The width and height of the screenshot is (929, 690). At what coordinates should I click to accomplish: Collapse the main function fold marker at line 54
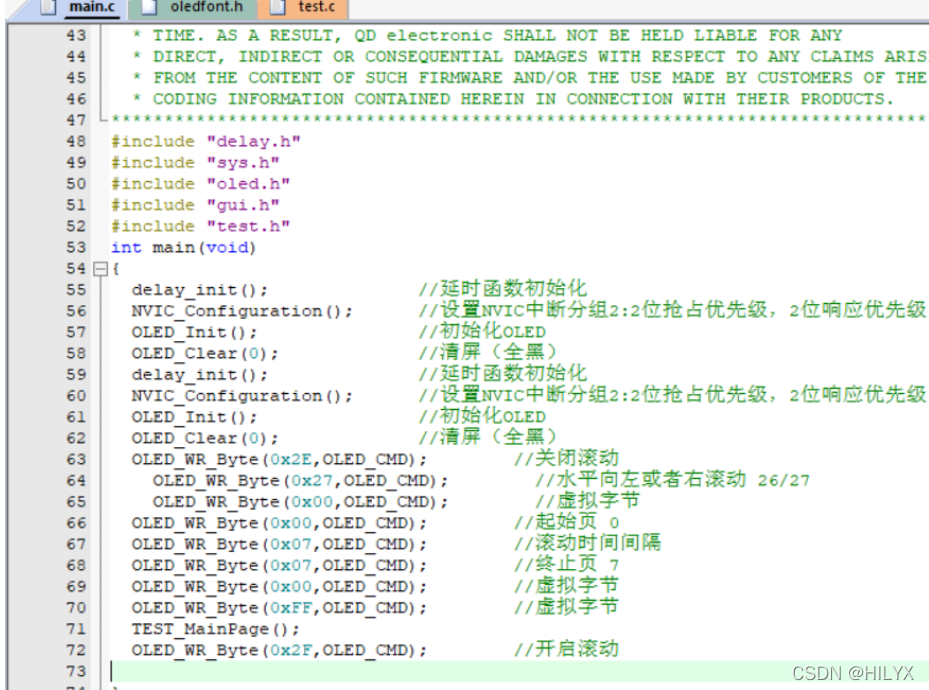pos(101,269)
